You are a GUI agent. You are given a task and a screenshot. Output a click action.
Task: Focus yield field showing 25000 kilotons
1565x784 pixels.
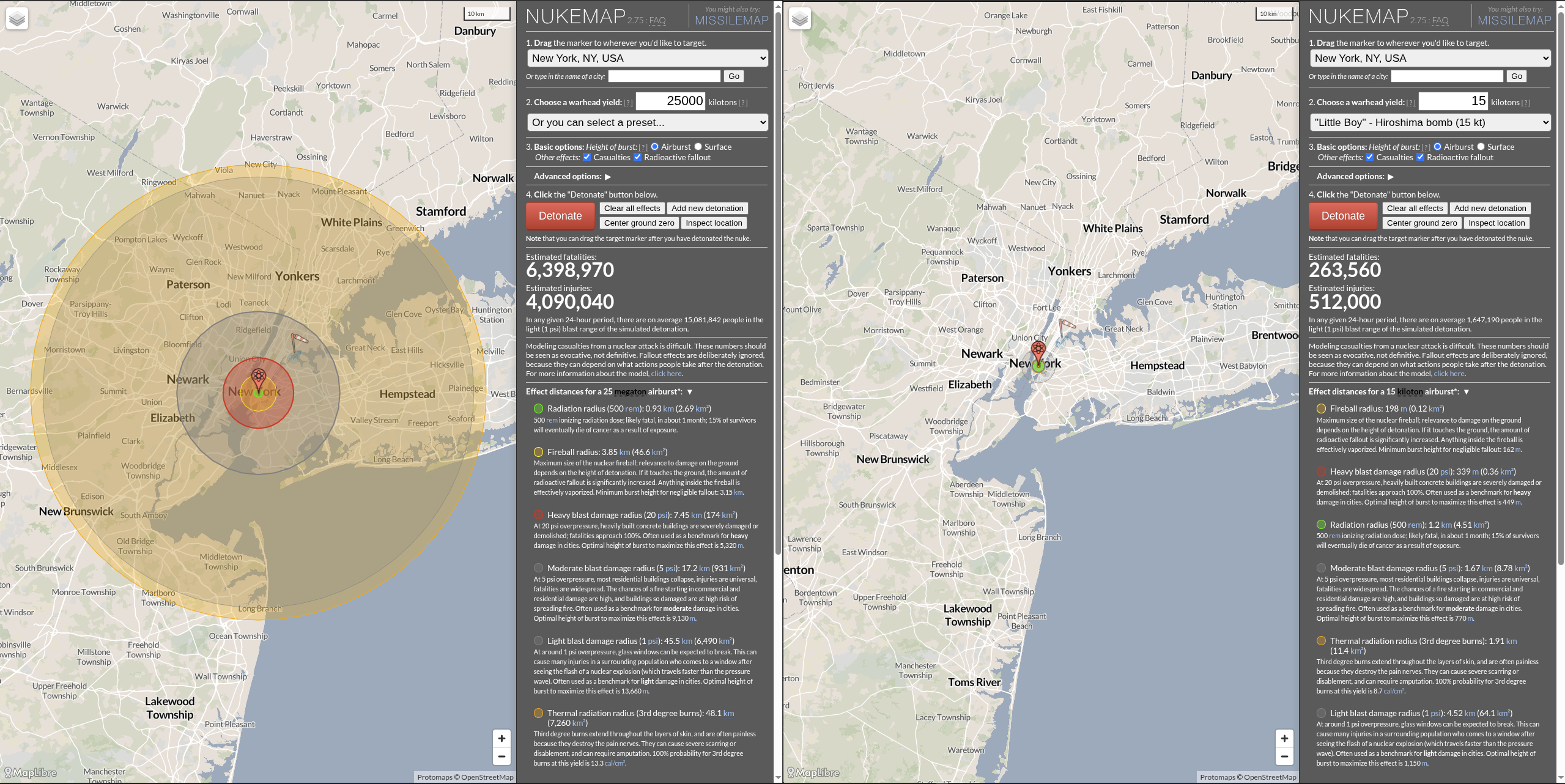point(671,101)
